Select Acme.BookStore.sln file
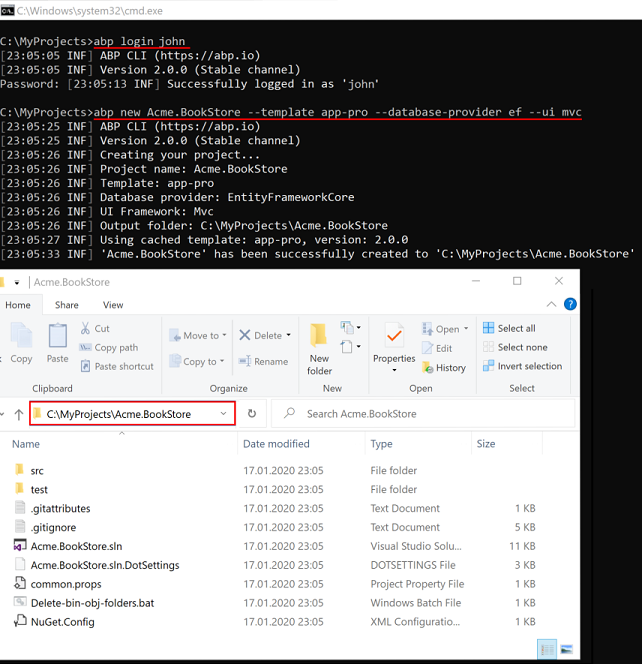 76,546
